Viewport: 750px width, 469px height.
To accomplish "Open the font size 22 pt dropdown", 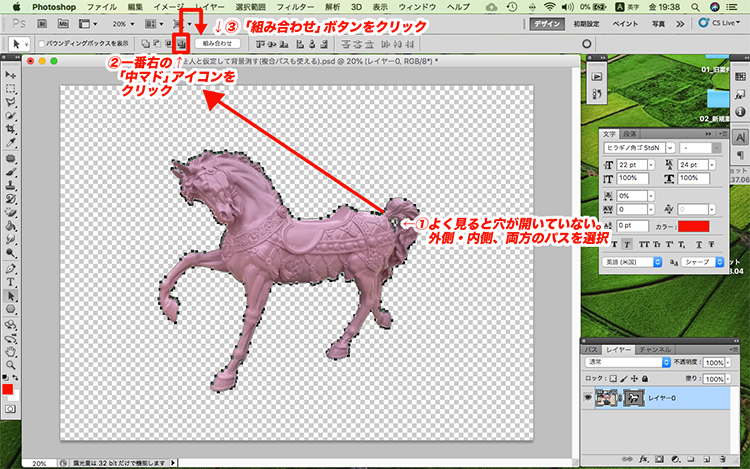I will click(651, 165).
